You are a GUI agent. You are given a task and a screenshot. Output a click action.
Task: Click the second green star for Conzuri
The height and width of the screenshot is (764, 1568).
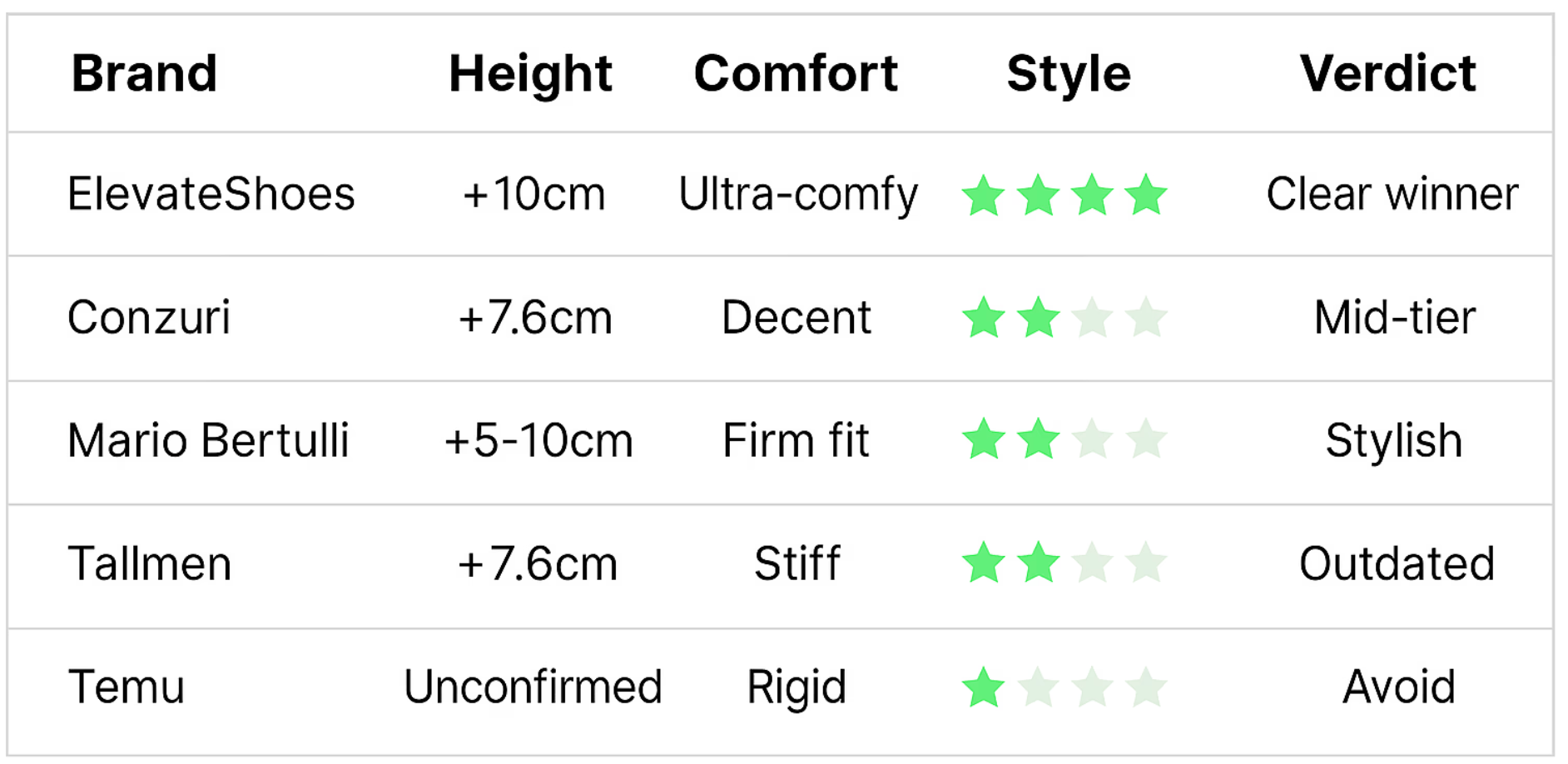(1038, 319)
